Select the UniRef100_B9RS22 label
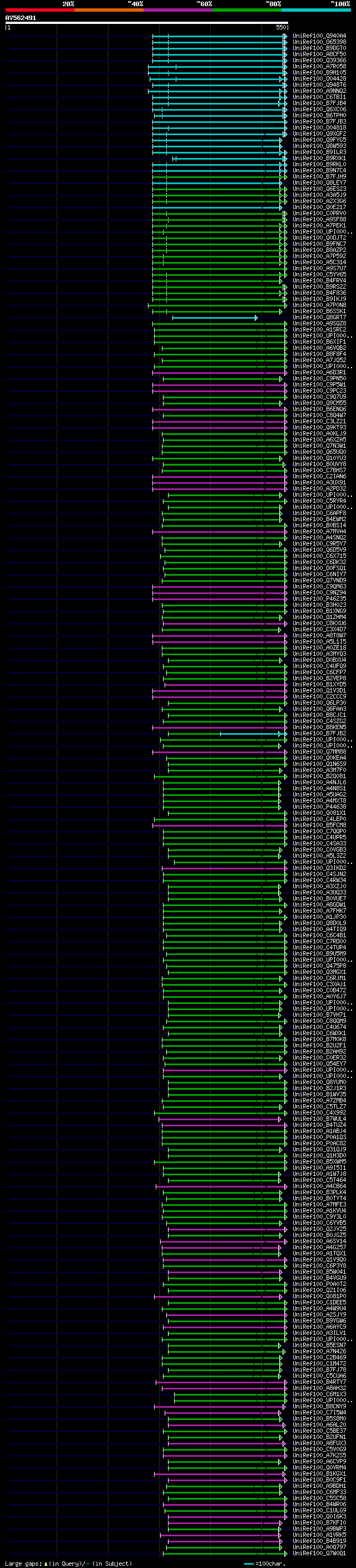This screenshot has height=1568, width=356. [319, 286]
